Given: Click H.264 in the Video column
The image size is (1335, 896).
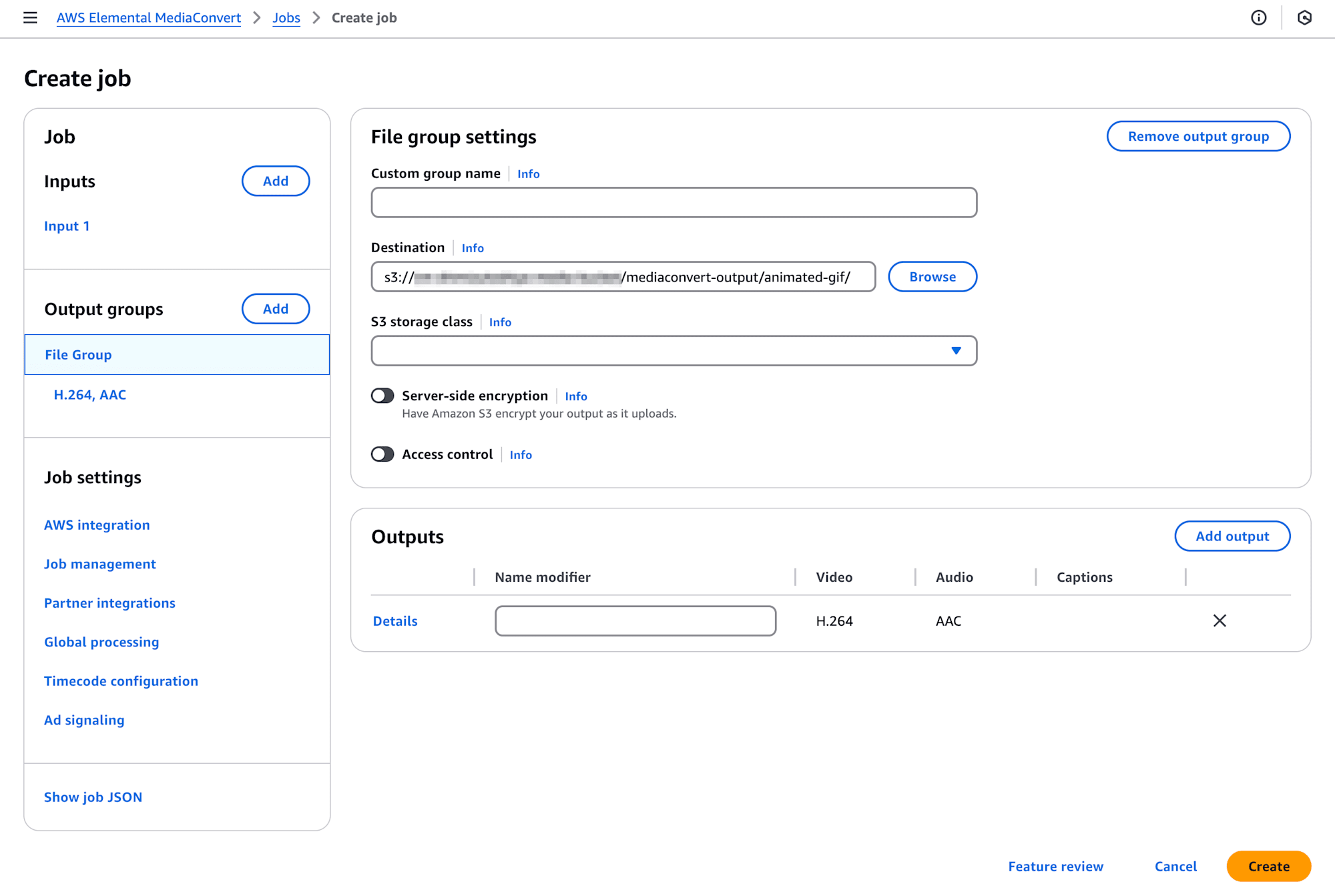Looking at the screenshot, I should click(834, 621).
